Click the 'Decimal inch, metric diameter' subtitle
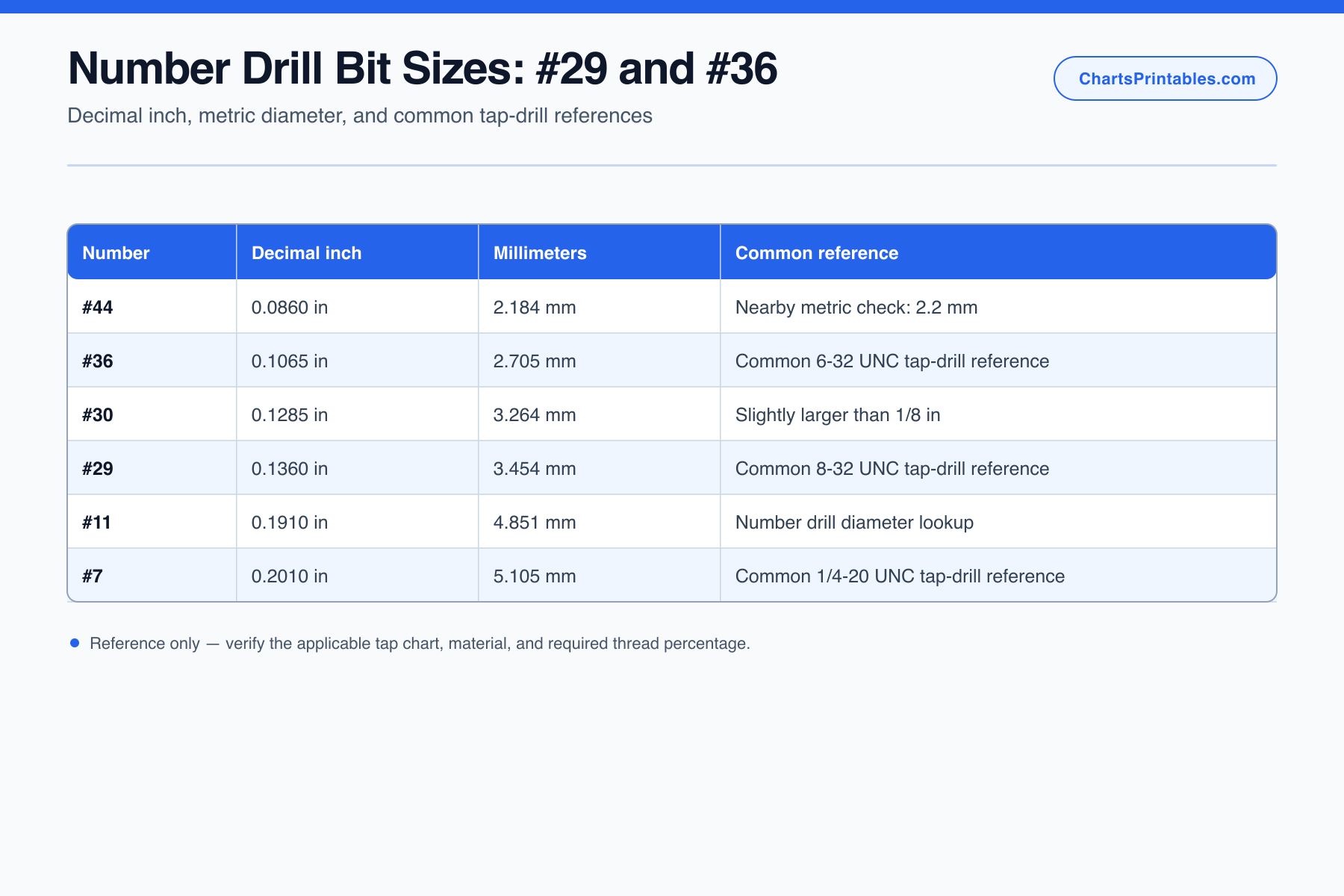Image resolution: width=1344 pixels, height=896 pixels. point(360,116)
